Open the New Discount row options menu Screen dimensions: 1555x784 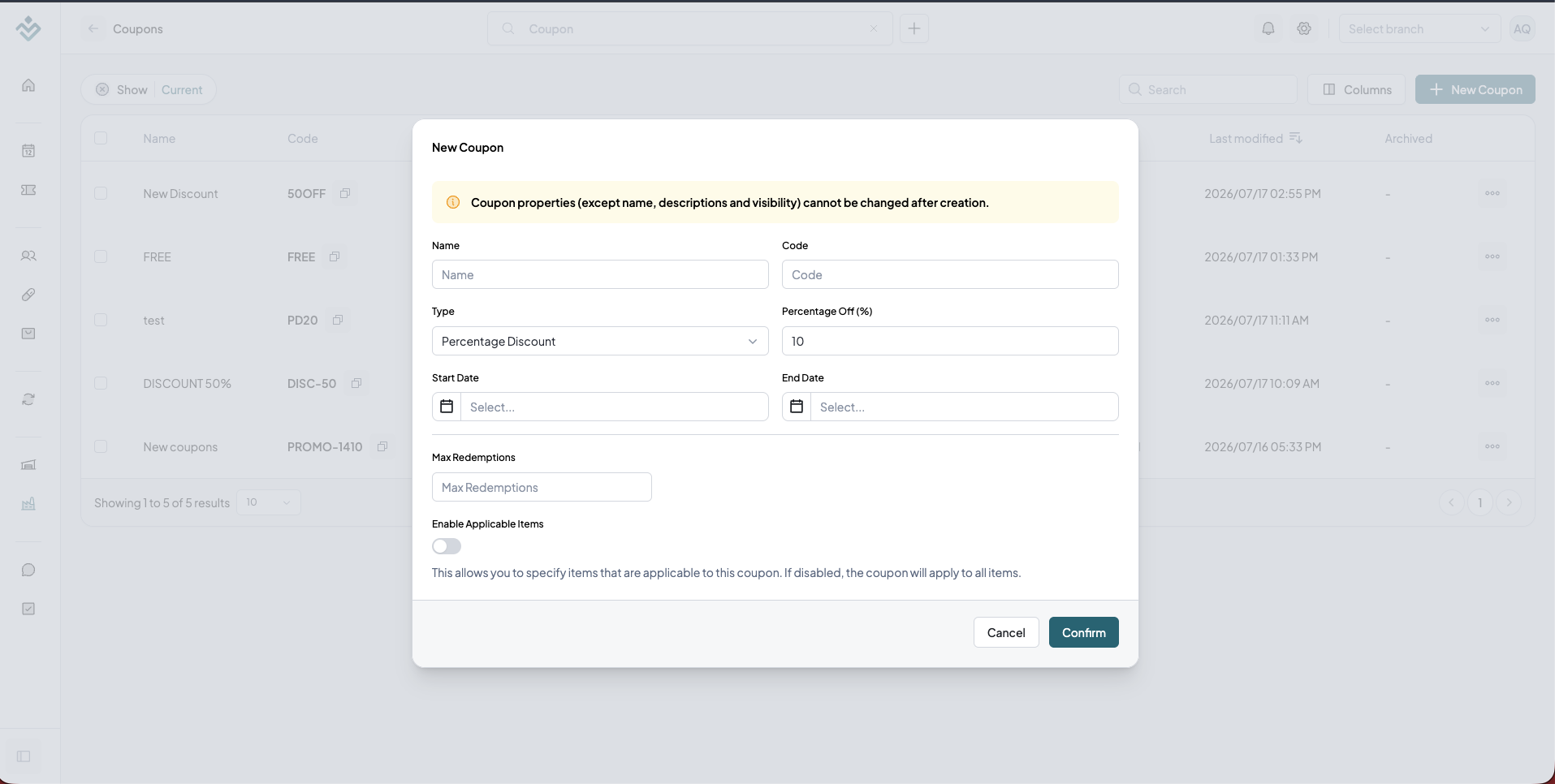coord(1492,193)
